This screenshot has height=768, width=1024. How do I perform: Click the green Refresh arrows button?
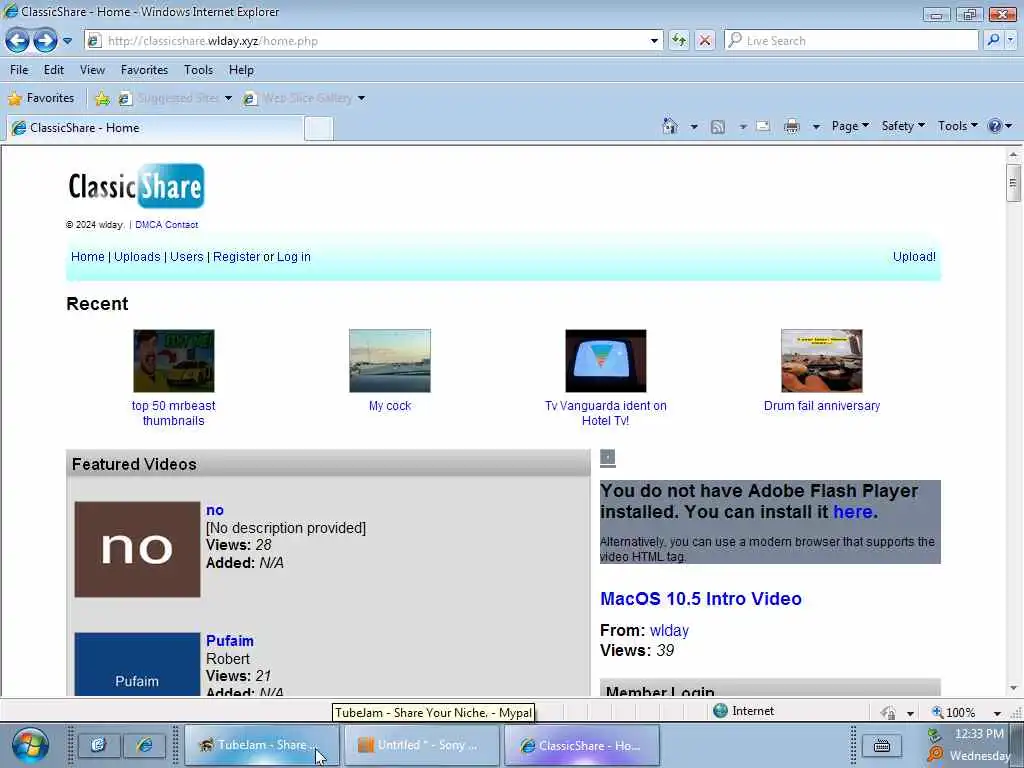tap(679, 40)
